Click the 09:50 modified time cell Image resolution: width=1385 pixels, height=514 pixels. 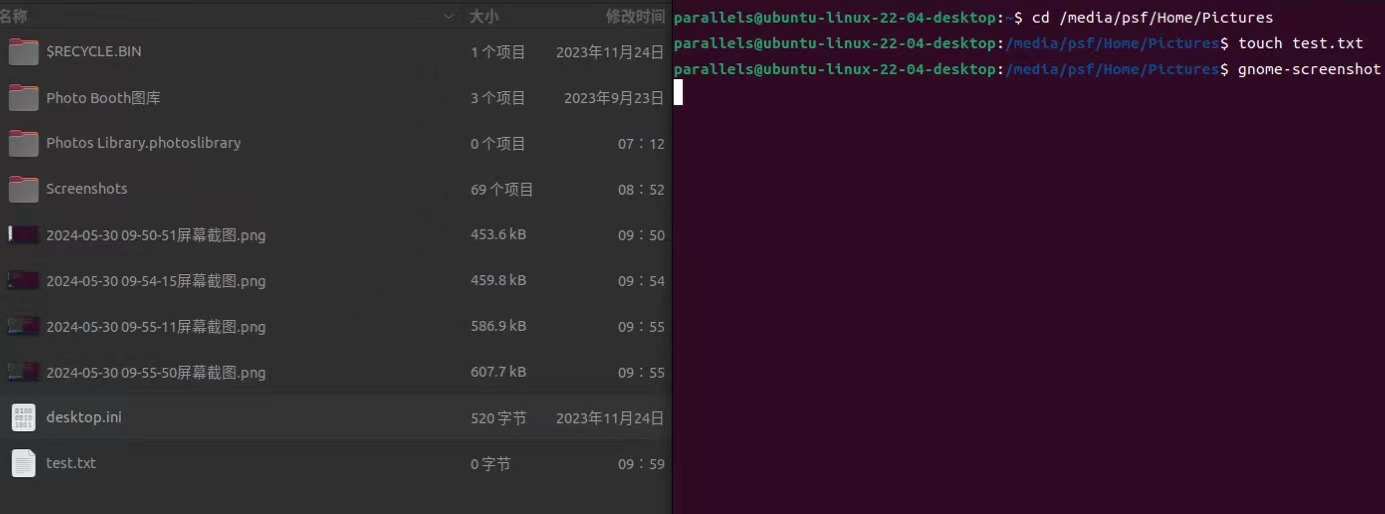(641, 235)
